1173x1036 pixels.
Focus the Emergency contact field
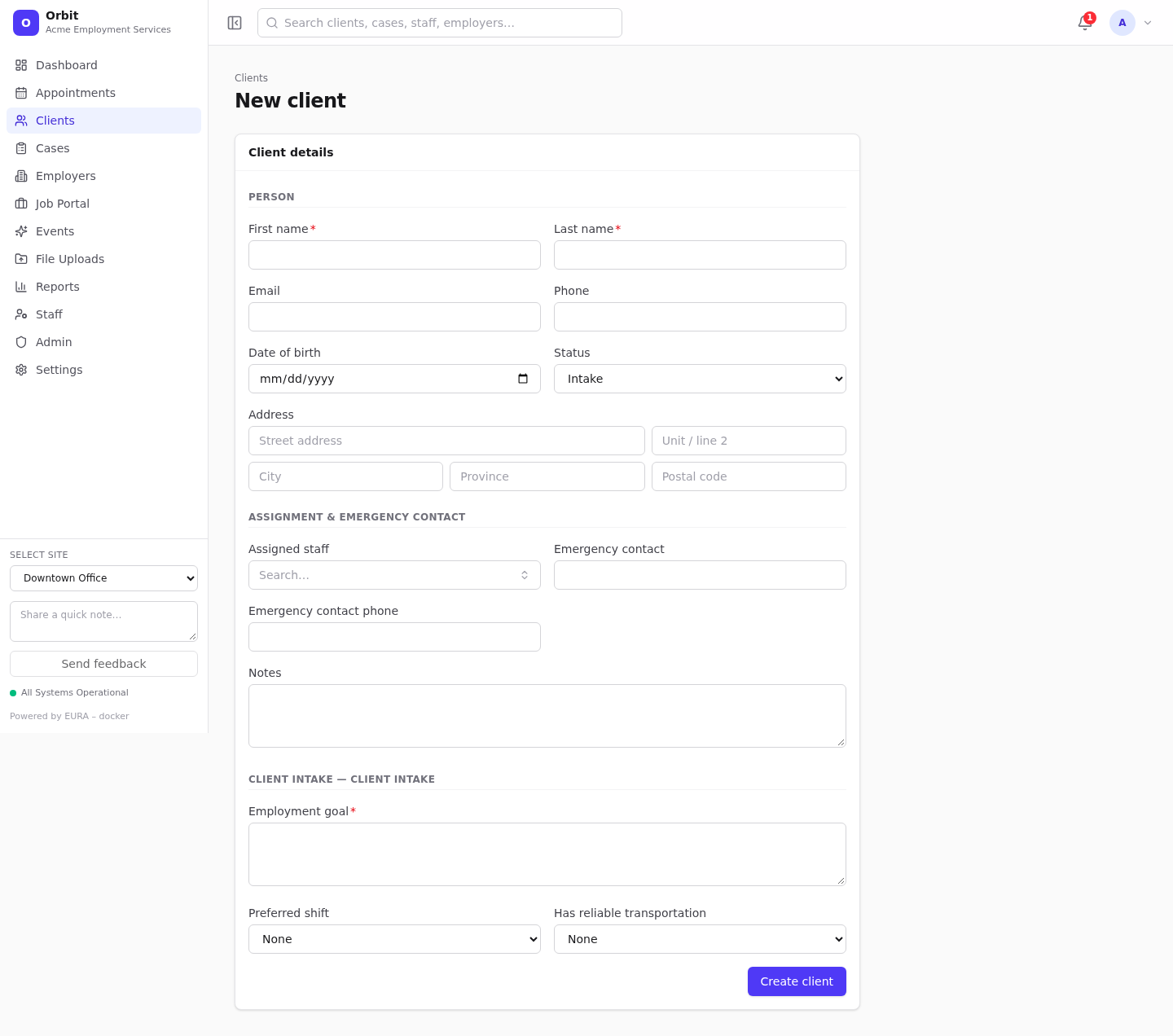[x=700, y=575]
